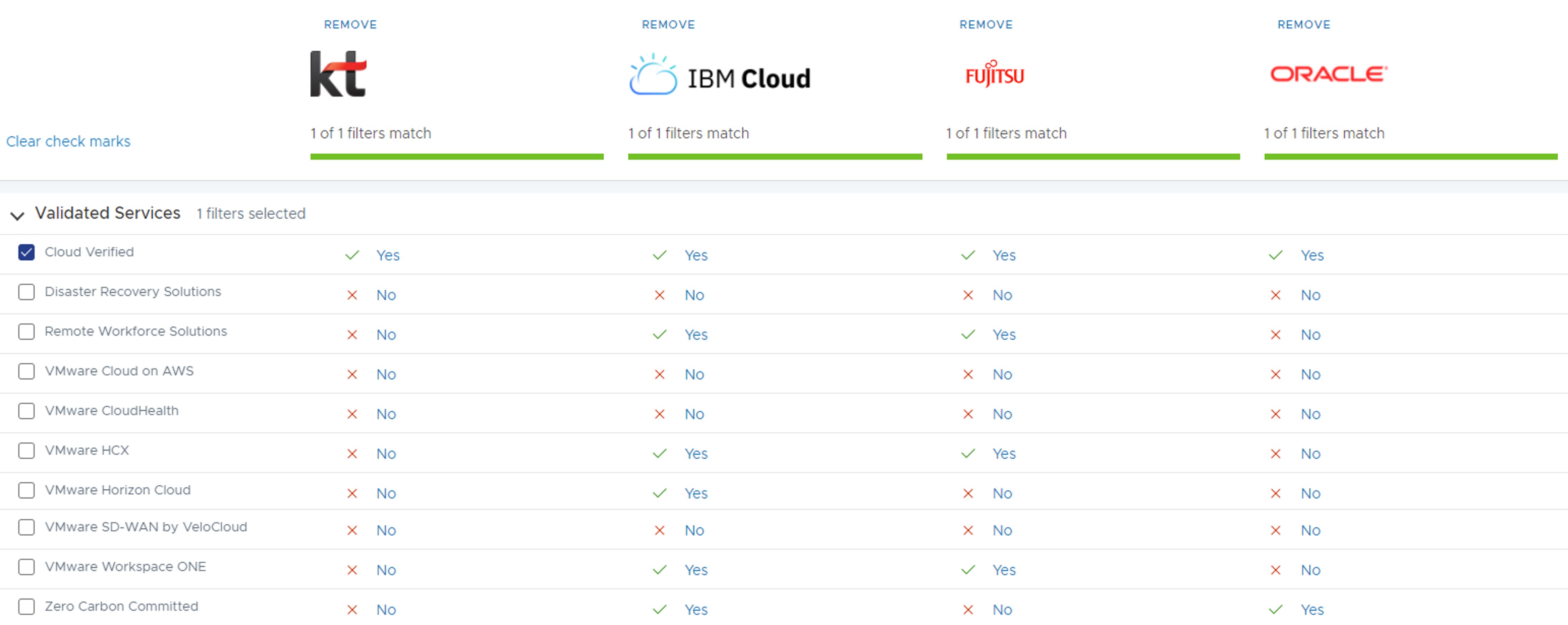The width and height of the screenshot is (1568, 625).
Task: Enable the VMware HCX filter checkbox
Action: (x=26, y=450)
